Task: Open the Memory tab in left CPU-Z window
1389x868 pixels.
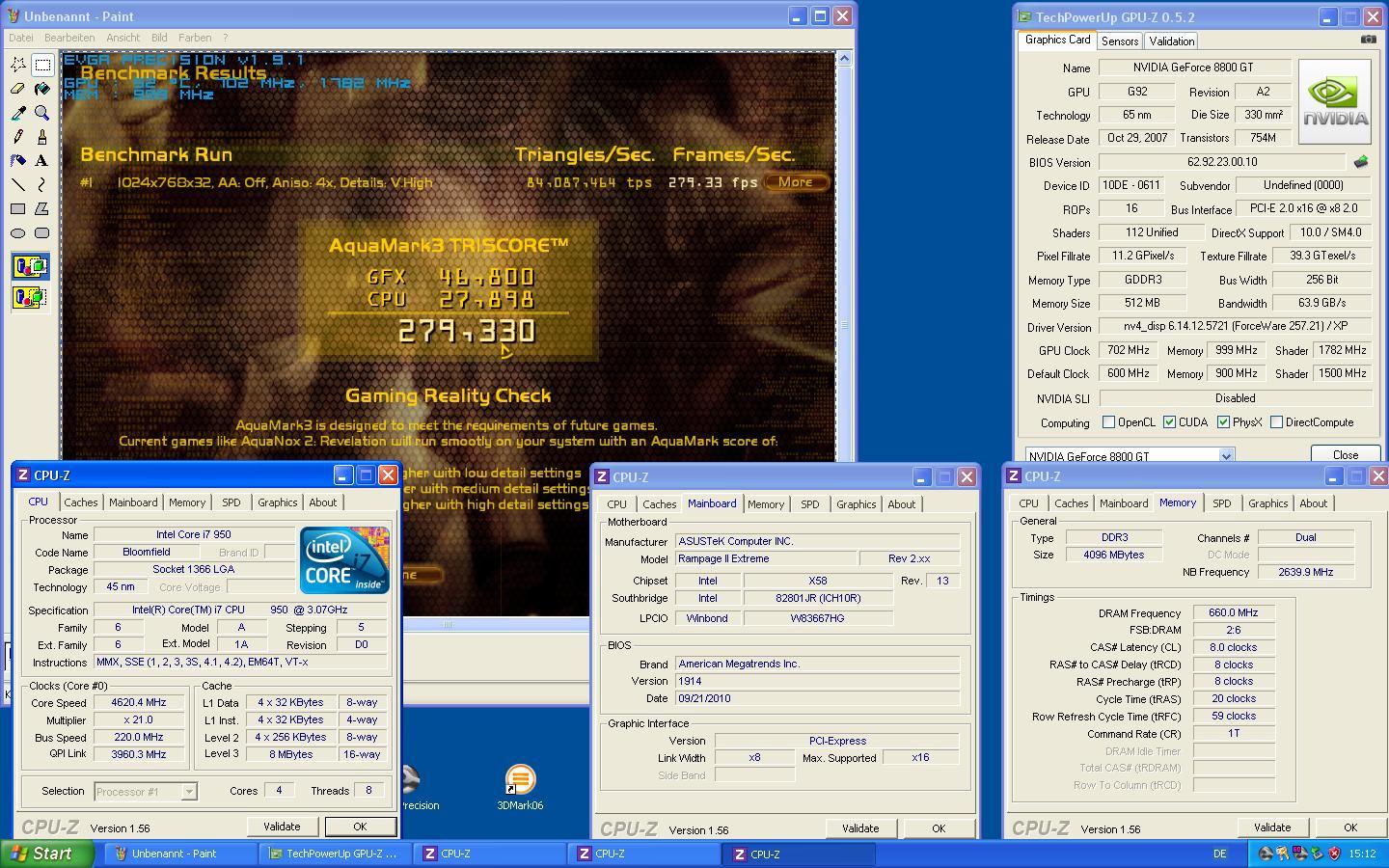Action: coord(187,502)
